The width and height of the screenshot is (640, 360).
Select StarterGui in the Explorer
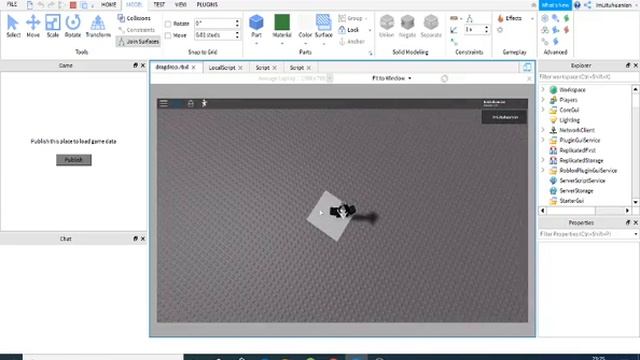[571, 201]
